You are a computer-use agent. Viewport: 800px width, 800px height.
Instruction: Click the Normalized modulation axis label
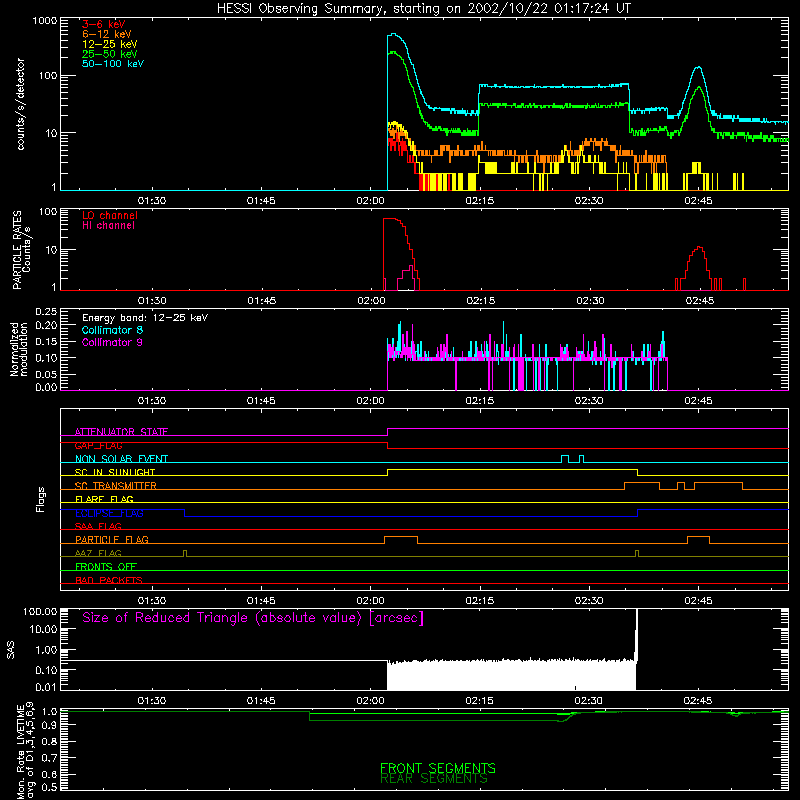point(18,349)
